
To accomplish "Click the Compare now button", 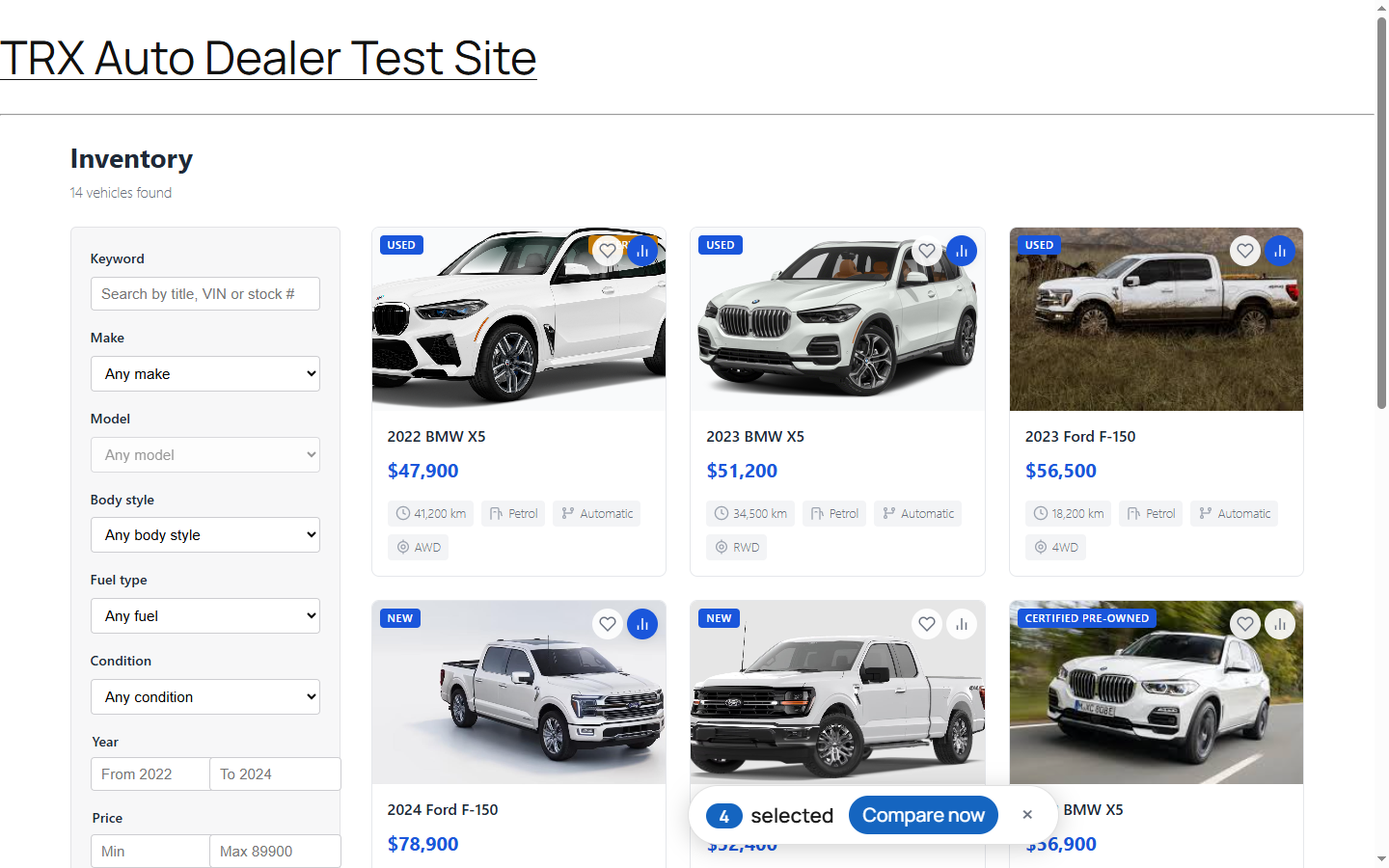I will [923, 815].
